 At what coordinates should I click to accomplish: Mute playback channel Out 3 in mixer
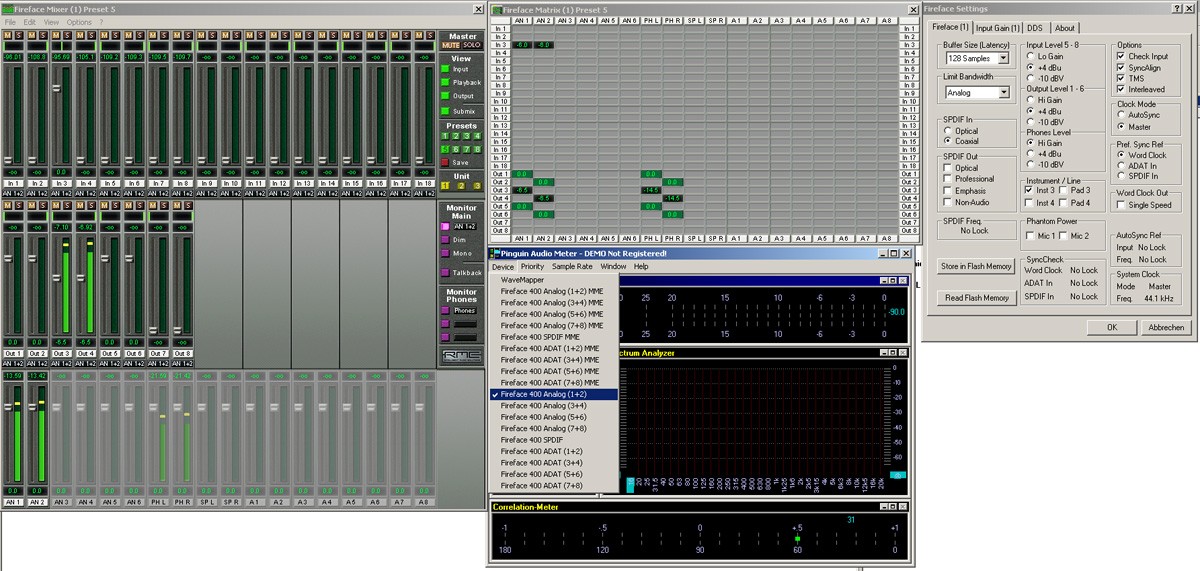(55, 204)
